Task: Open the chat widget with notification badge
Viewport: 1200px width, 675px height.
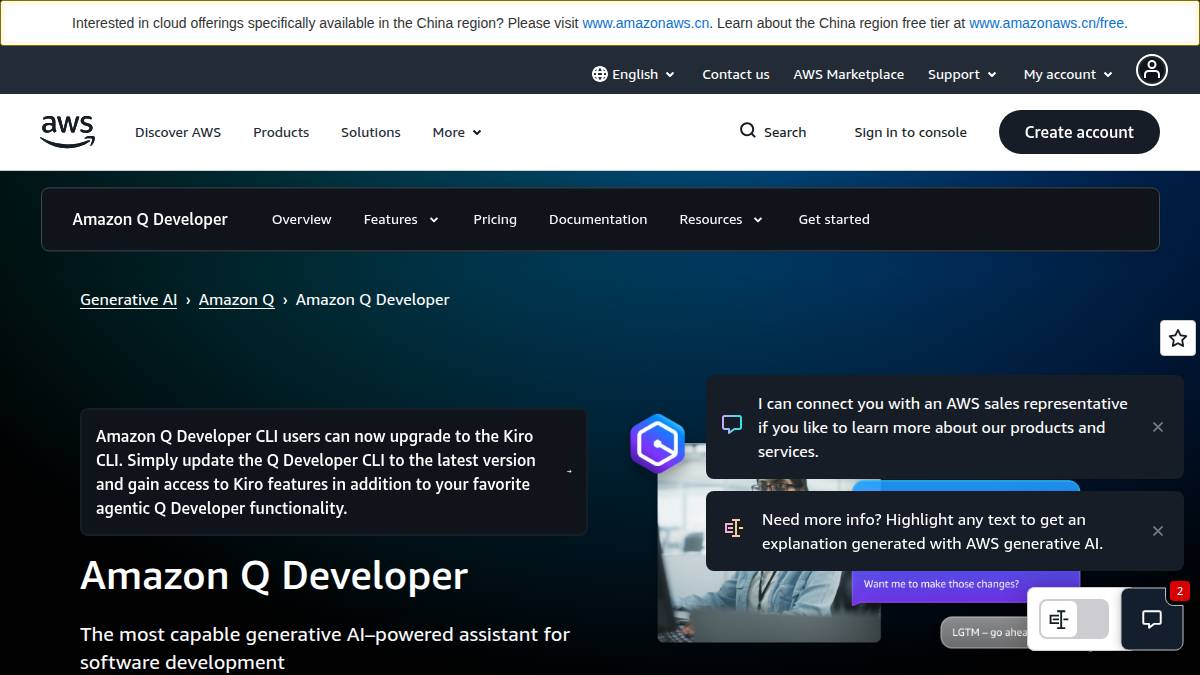Action: (1151, 619)
